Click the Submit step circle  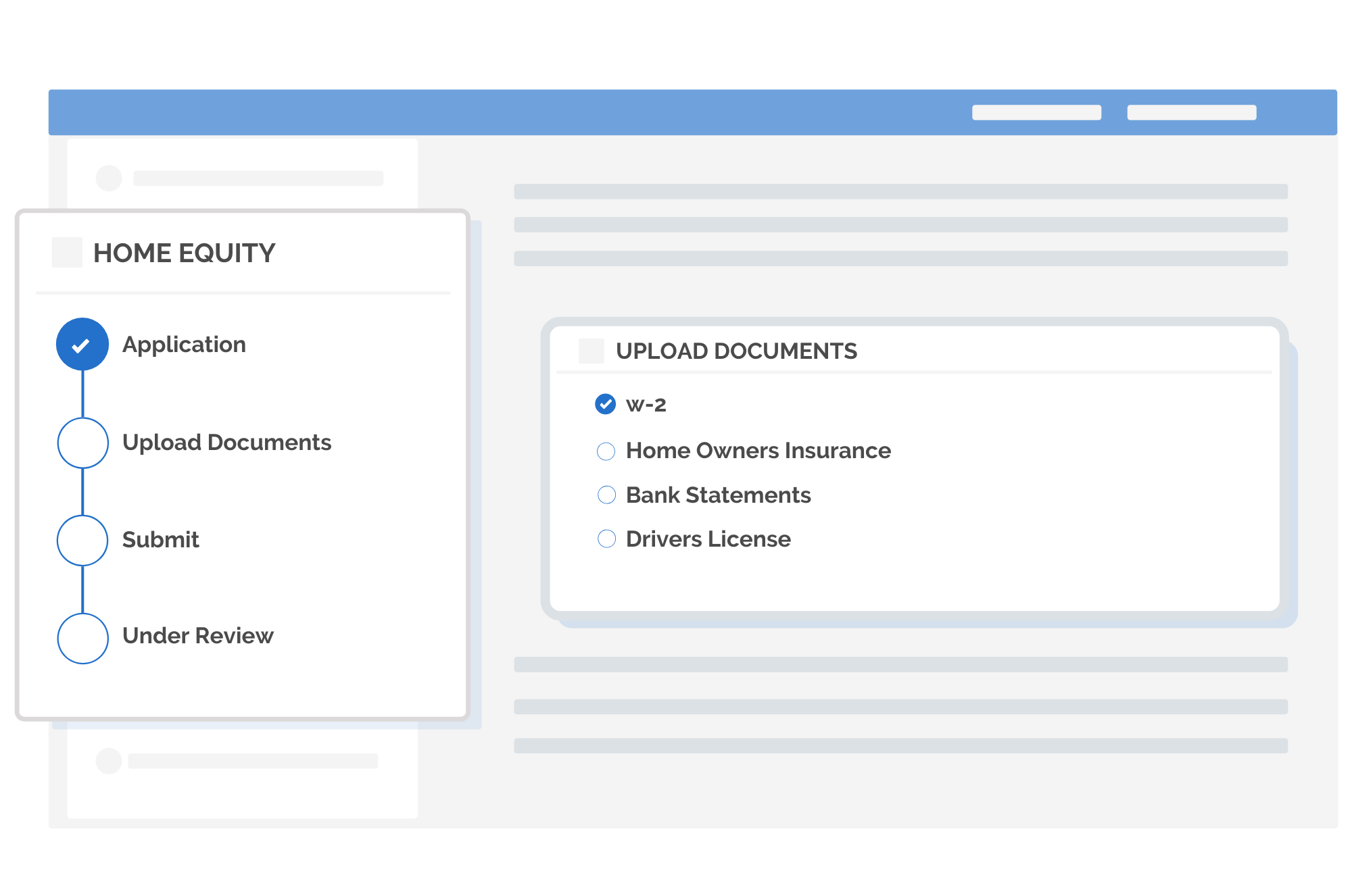pos(82,540)
